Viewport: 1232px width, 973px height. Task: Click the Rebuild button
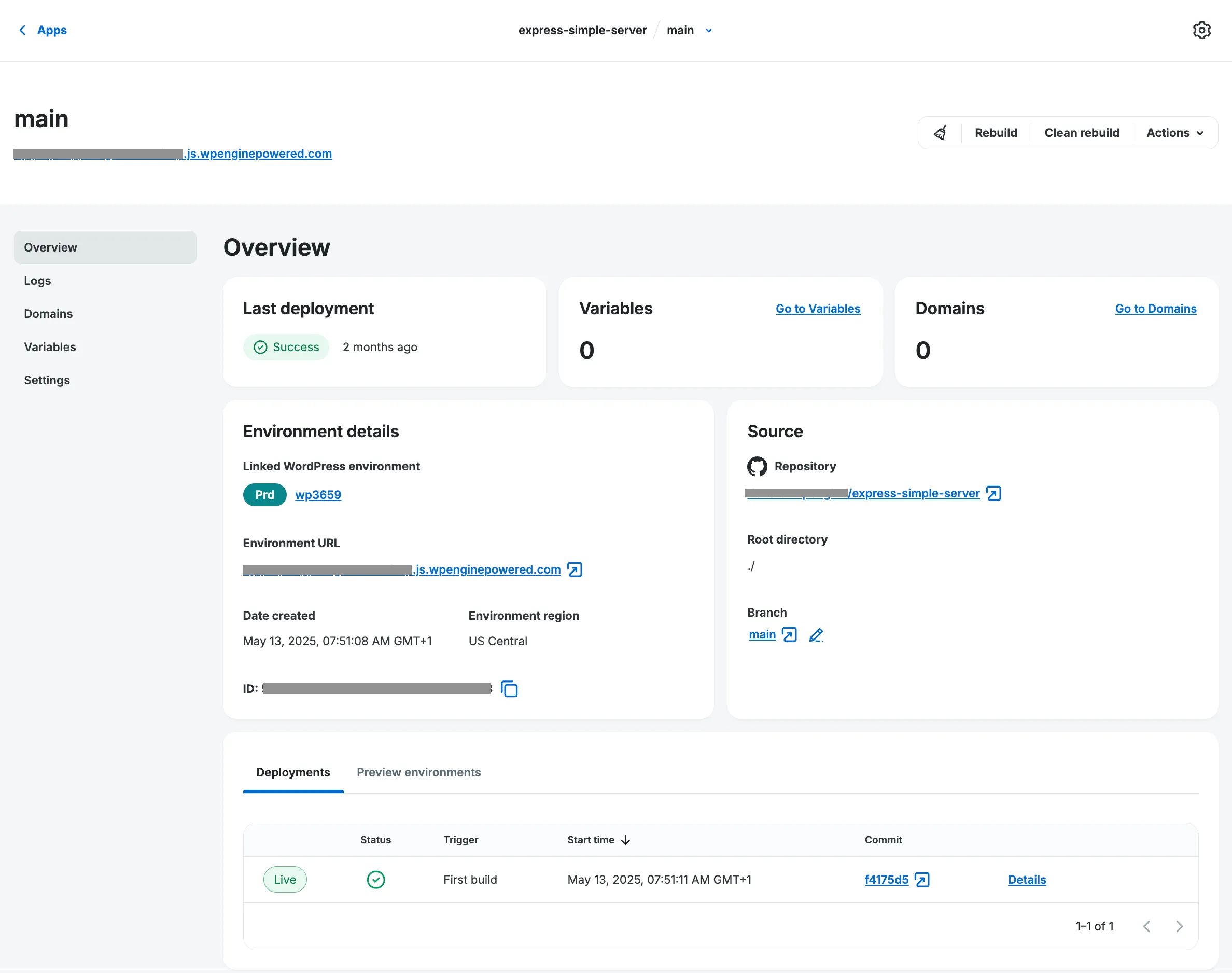tap(996, 133)
